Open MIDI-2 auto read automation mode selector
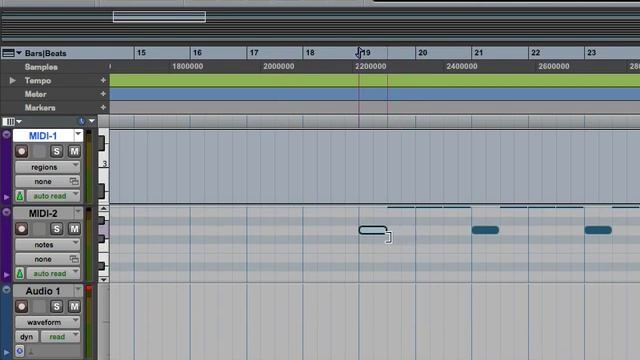Screen dimensions: 640x360 53,273
